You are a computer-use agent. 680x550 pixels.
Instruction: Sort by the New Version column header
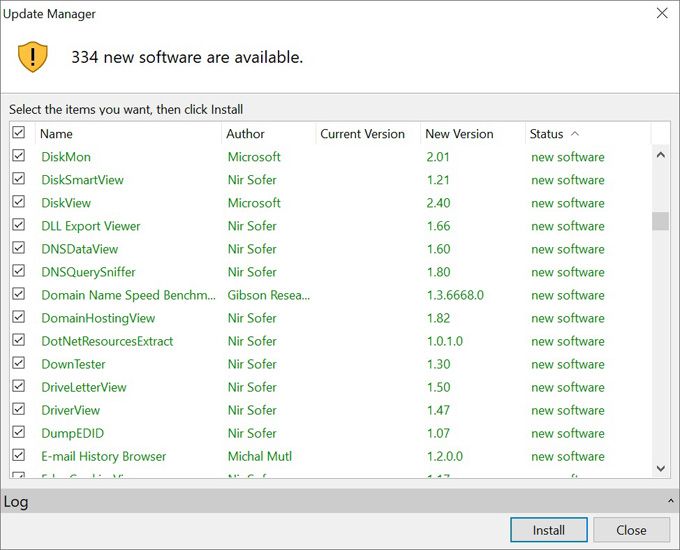pos(473,134)
